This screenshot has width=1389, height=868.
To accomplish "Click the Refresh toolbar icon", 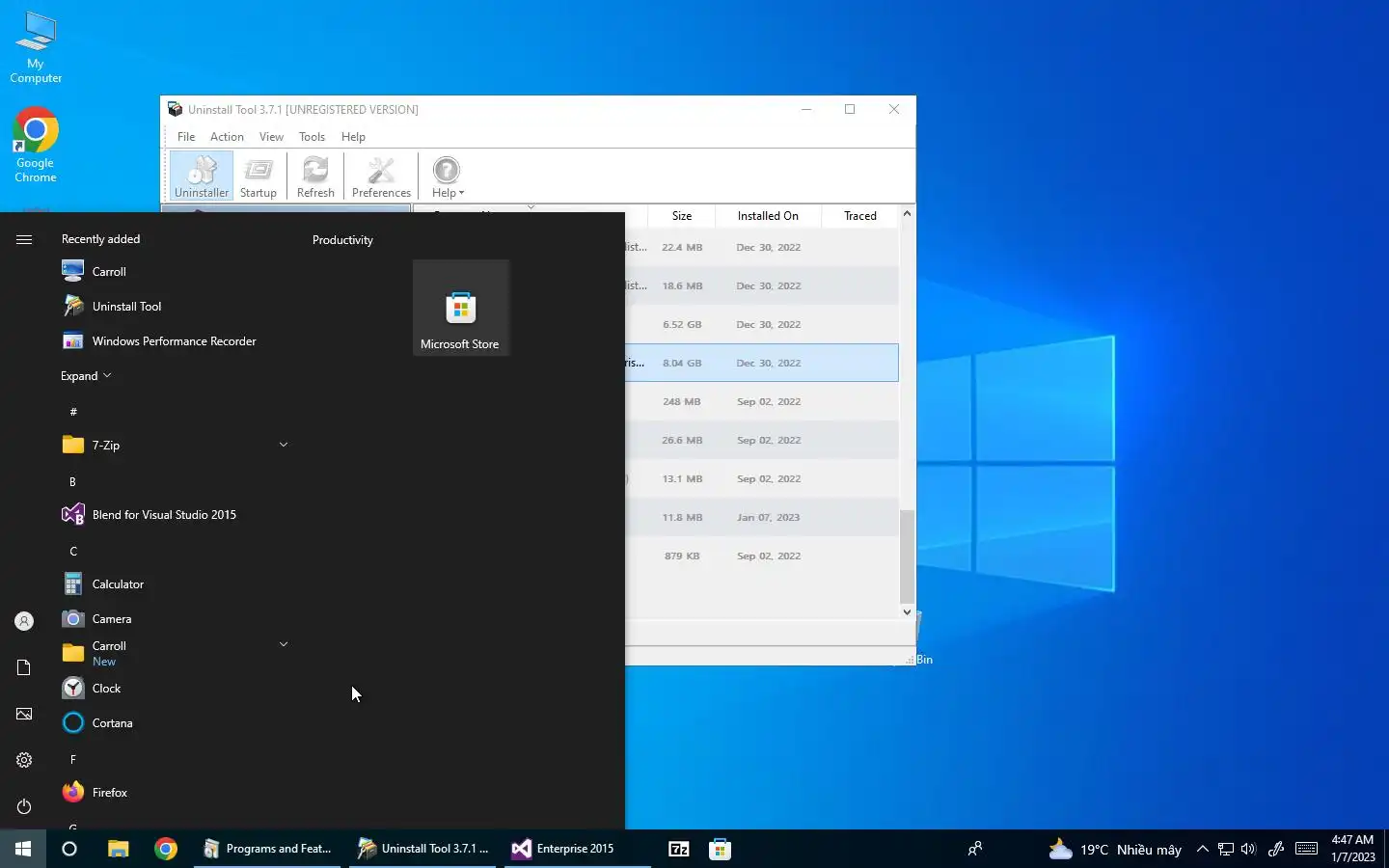I will (315, 176).
